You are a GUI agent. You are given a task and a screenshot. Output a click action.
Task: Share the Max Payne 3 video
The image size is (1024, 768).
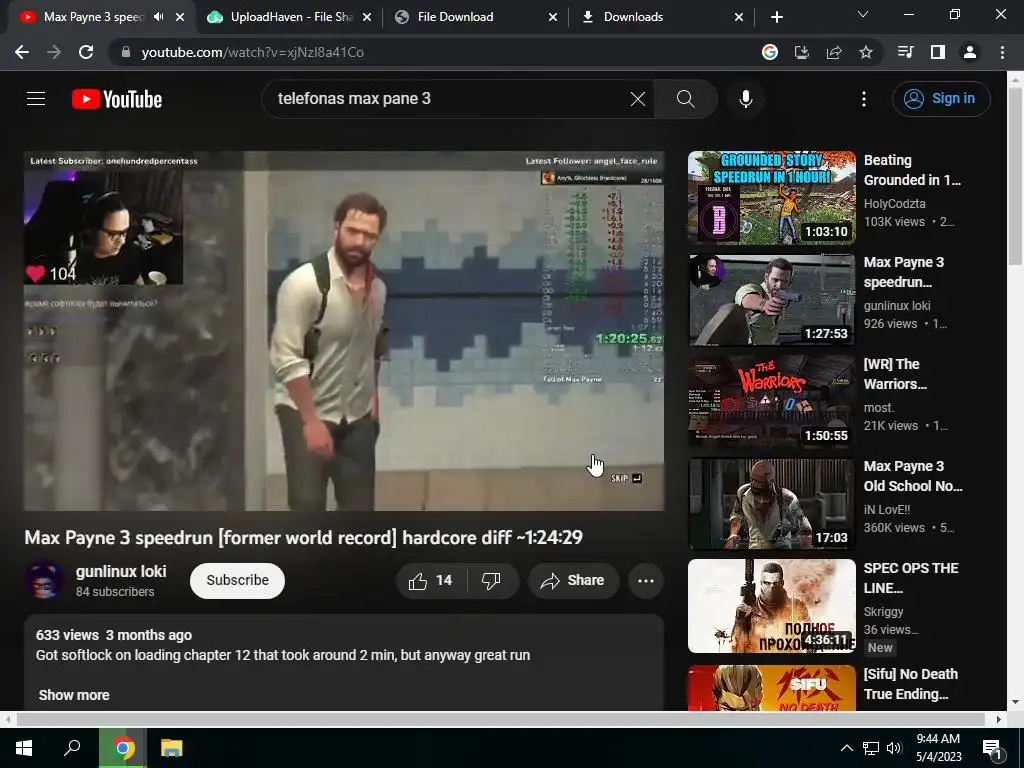tap(573, 581)
